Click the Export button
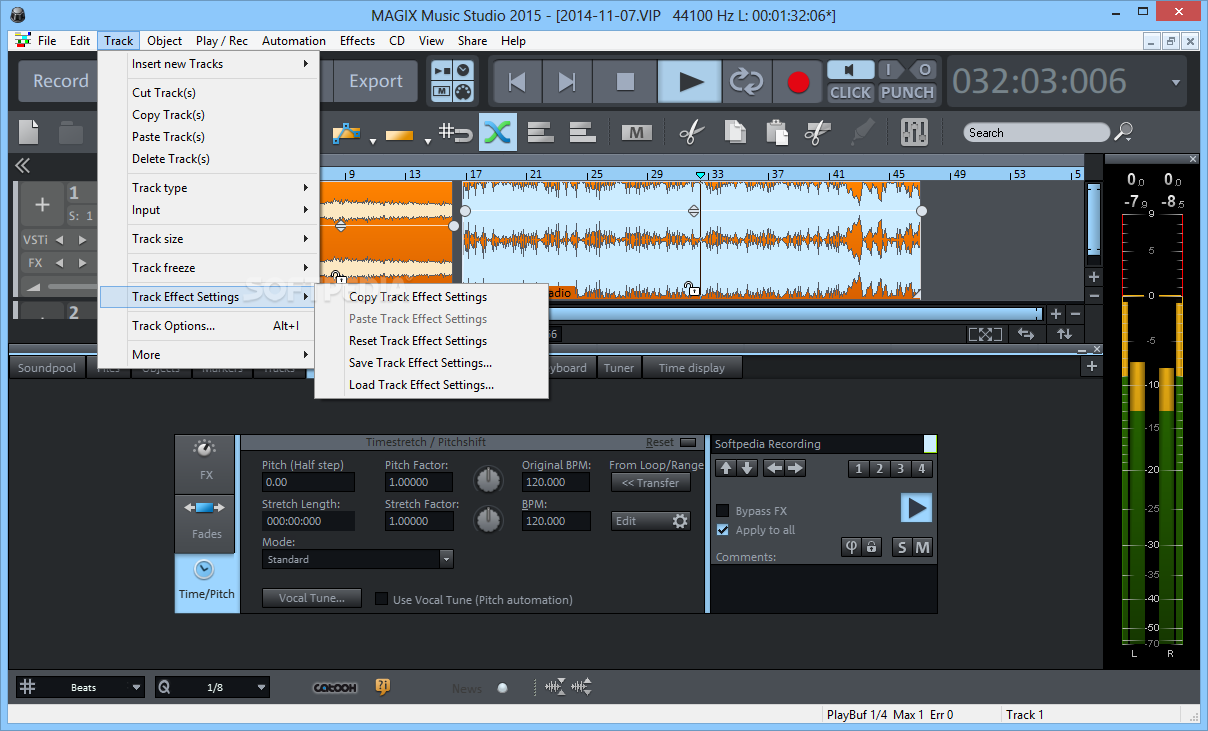The image size is (1208, 731). click(x=376, y=82)
